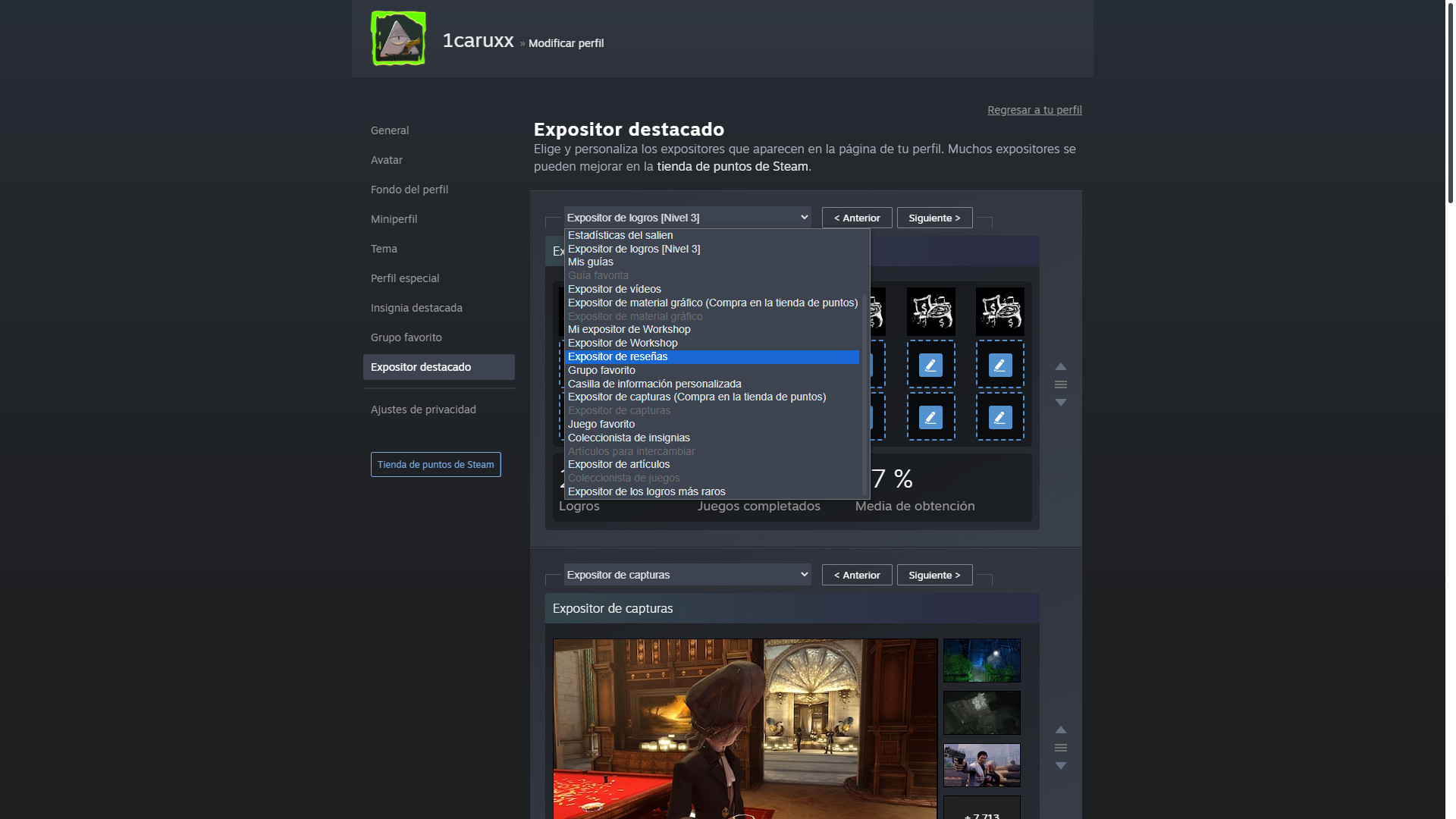Move the screenshots showcase up with the arrow
1456x819 pixels.
[x=1061, y=730]
